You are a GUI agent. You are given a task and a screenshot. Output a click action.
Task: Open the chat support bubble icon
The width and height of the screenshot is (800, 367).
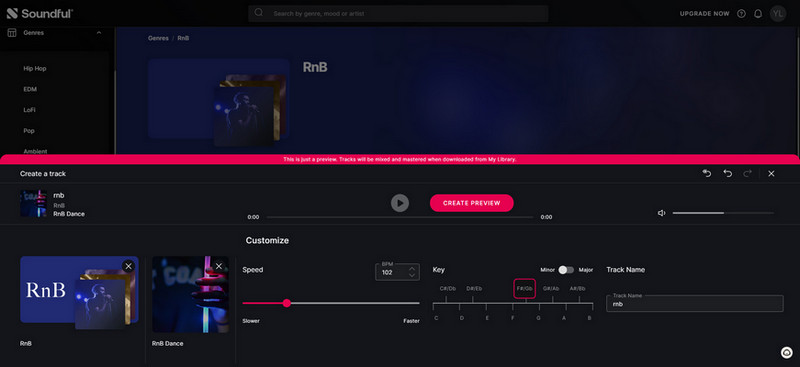point(787,352)
